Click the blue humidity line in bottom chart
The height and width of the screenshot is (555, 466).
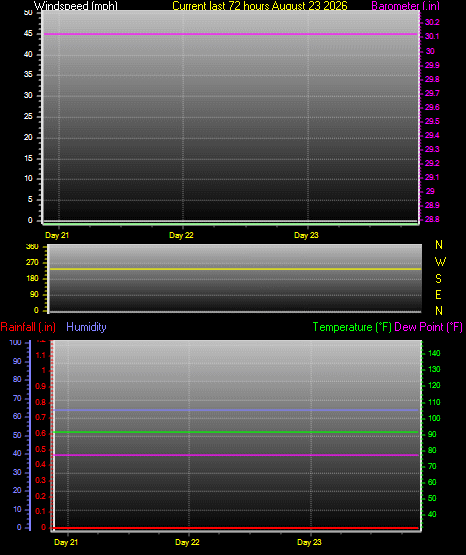pos(236,410)
